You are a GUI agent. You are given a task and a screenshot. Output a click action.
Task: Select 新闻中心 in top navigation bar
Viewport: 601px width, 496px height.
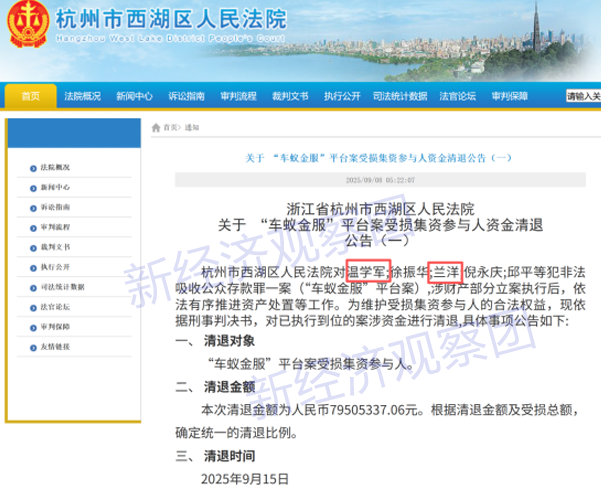(x=134, y=96)
